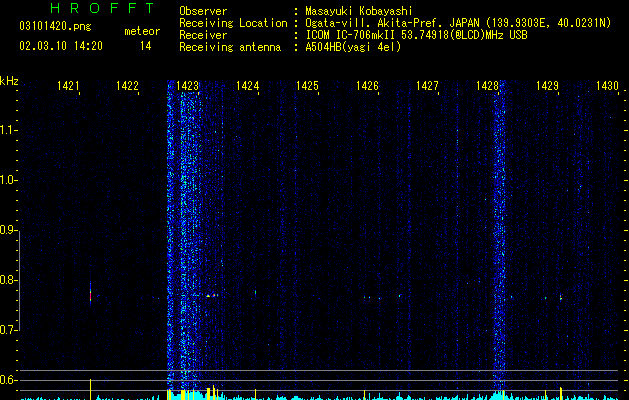
Task: Click the Receiving Location label
Action: (233, 23)
